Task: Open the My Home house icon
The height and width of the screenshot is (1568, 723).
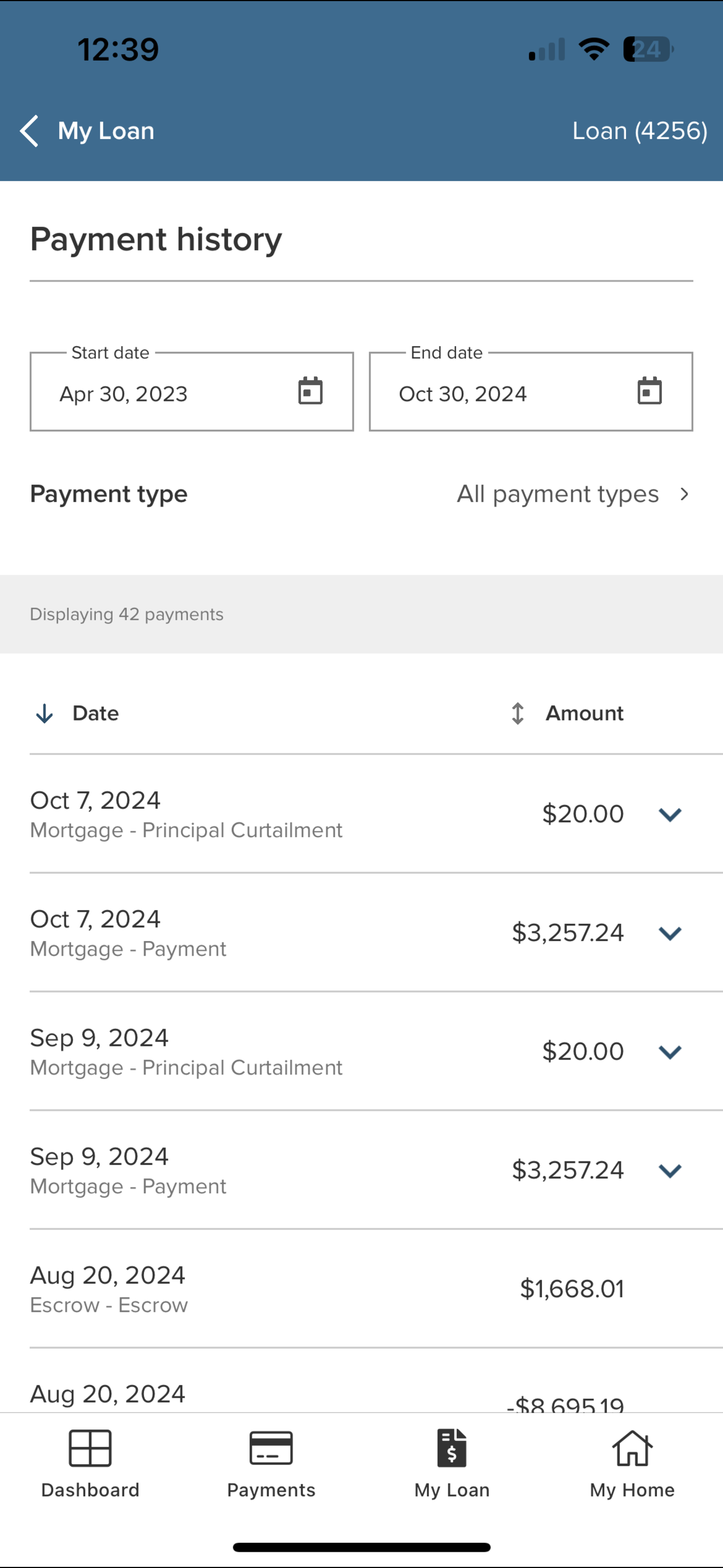Action: pyautogui.click(x=632, y=1448)
